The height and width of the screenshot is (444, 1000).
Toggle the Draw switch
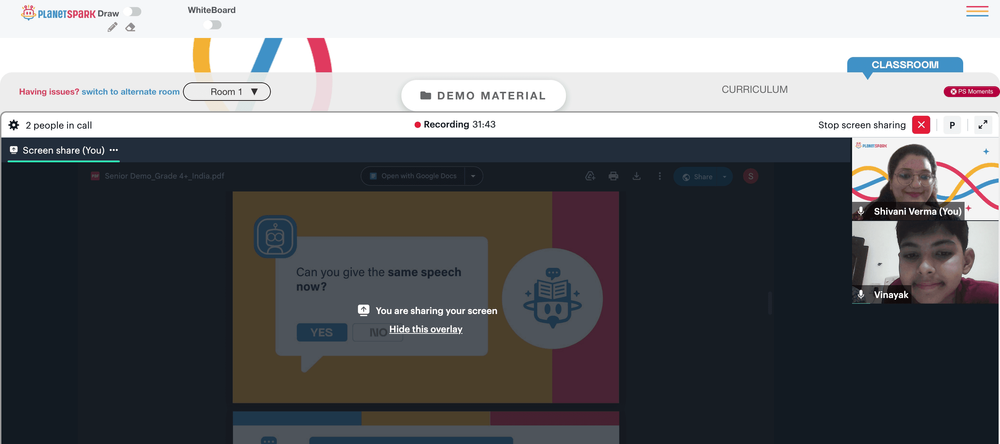pyautogui.click(x=133, y=11)
